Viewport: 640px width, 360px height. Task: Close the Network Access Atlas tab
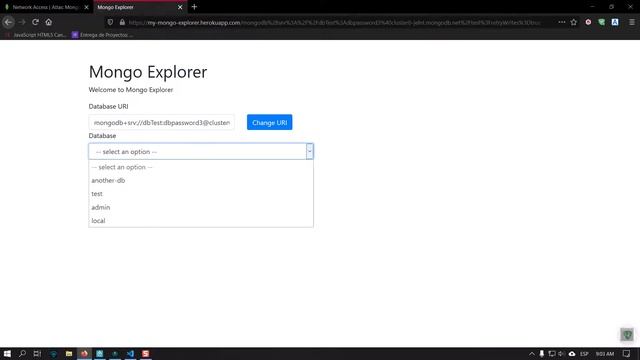[x=86, y=7]
